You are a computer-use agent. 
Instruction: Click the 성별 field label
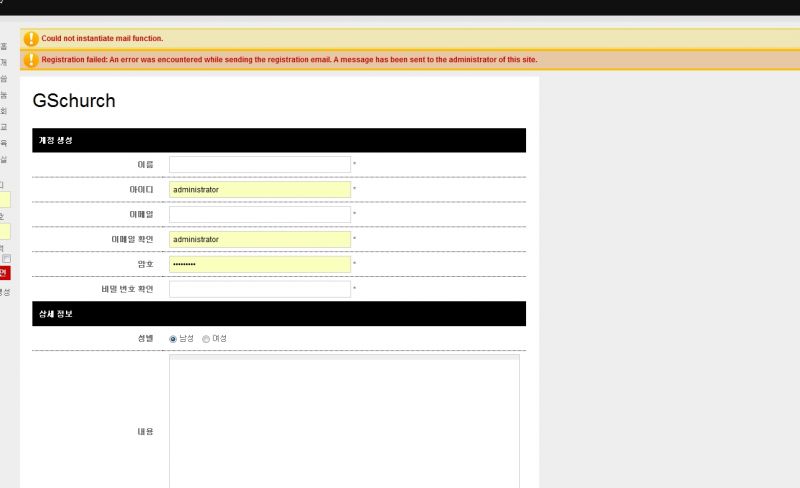tap(145, 338)
